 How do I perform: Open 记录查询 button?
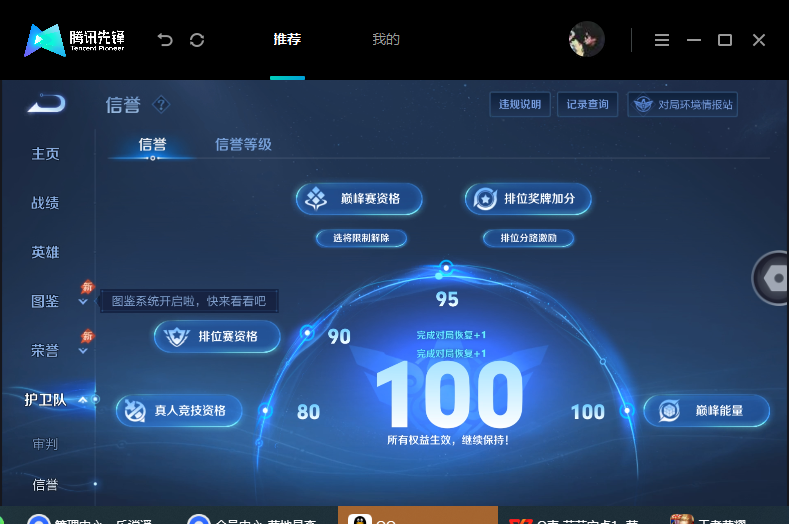[x=587, y=104]
